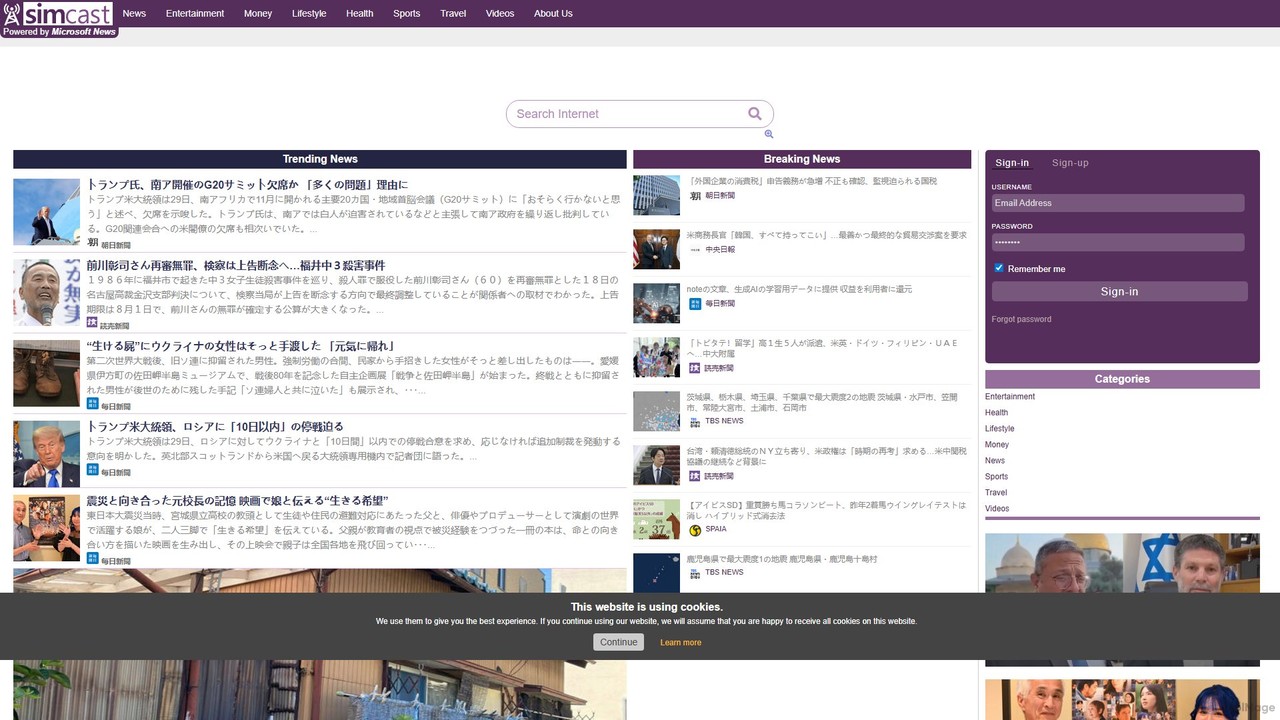The height and width of the screenshot is (720, 1280).
Task: Open the Money link under Categories
Action: 997,445
